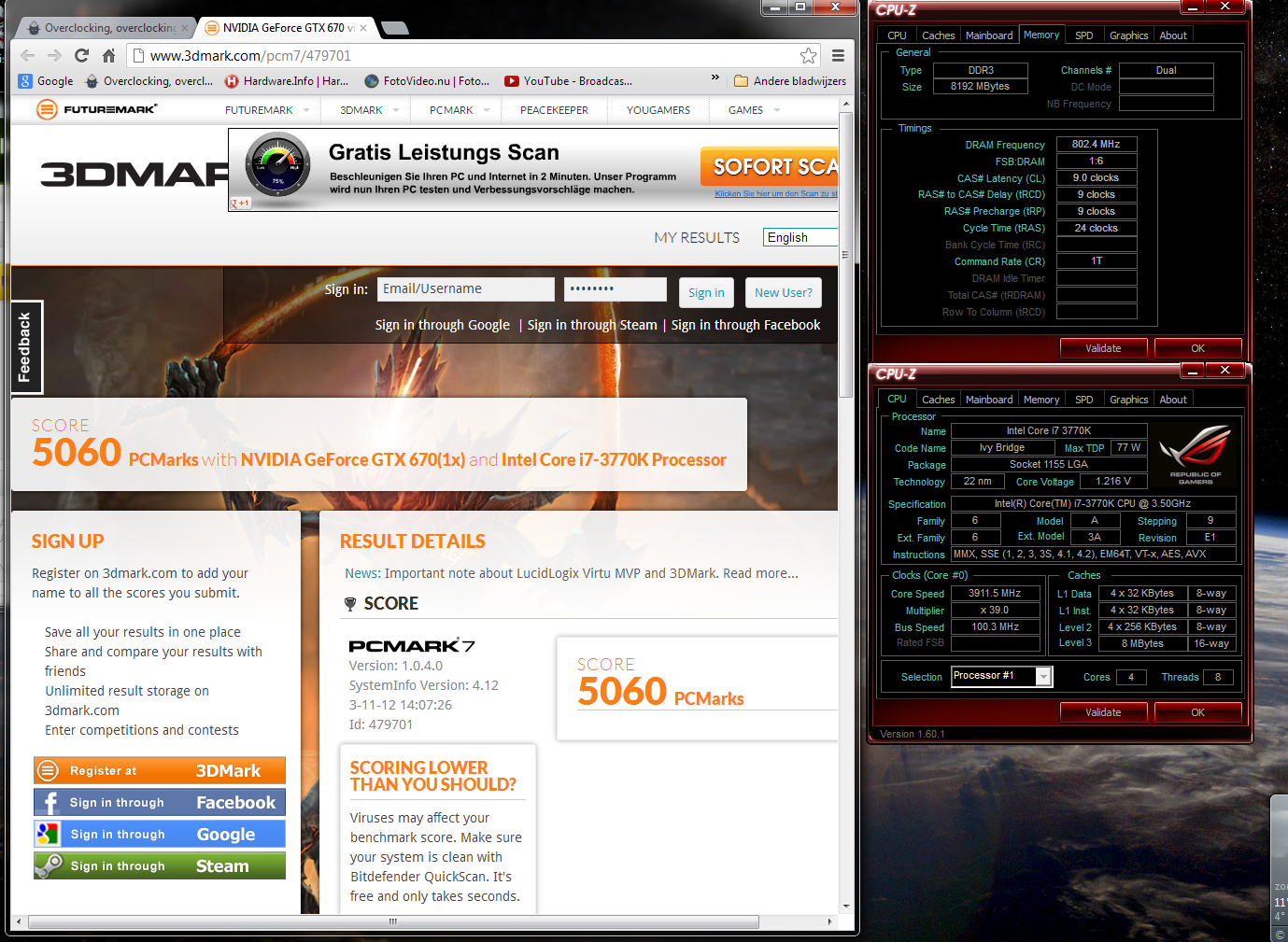Open the Processor #1 selection dropdown
The height and width of the screenshot is (942, 1288).
point(1001,676)
